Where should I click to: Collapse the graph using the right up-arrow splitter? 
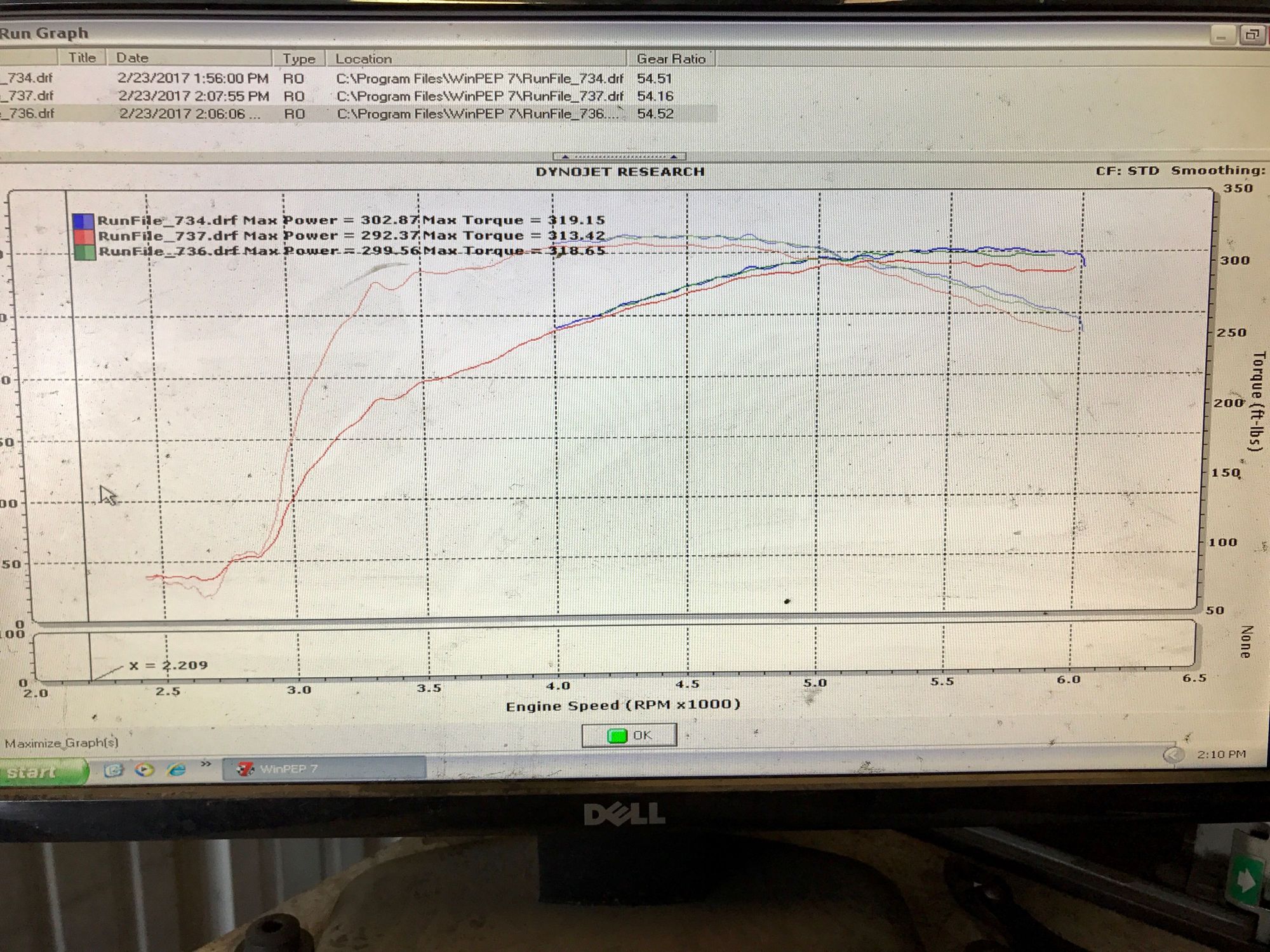[x=674, y=157]
